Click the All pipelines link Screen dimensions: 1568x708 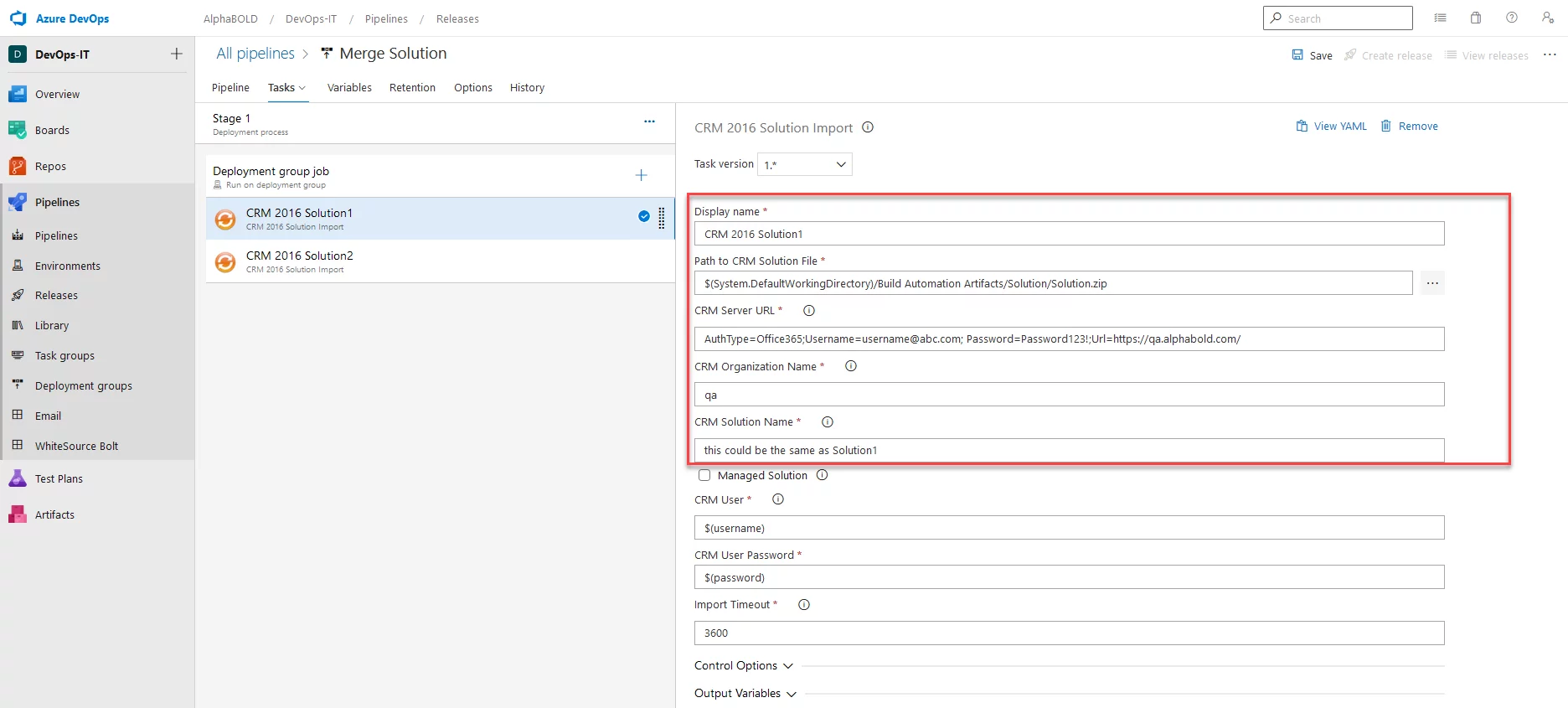(255, 54)
